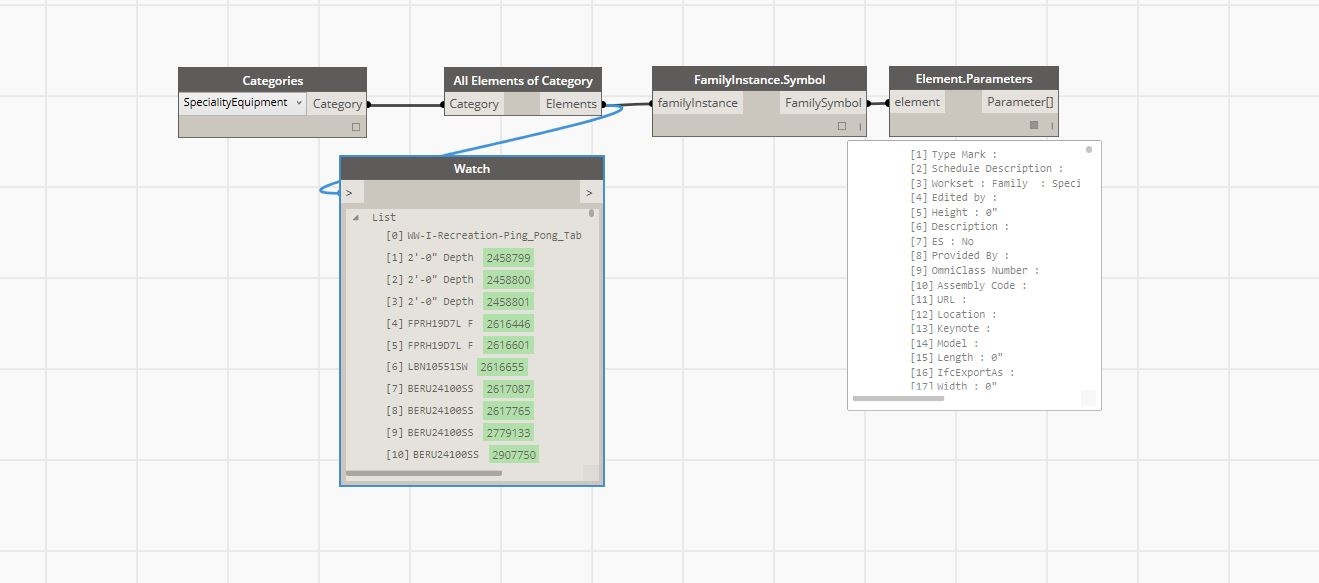
Task: Click element ID 2458801 in Watch list
Action: pos(508,301)
